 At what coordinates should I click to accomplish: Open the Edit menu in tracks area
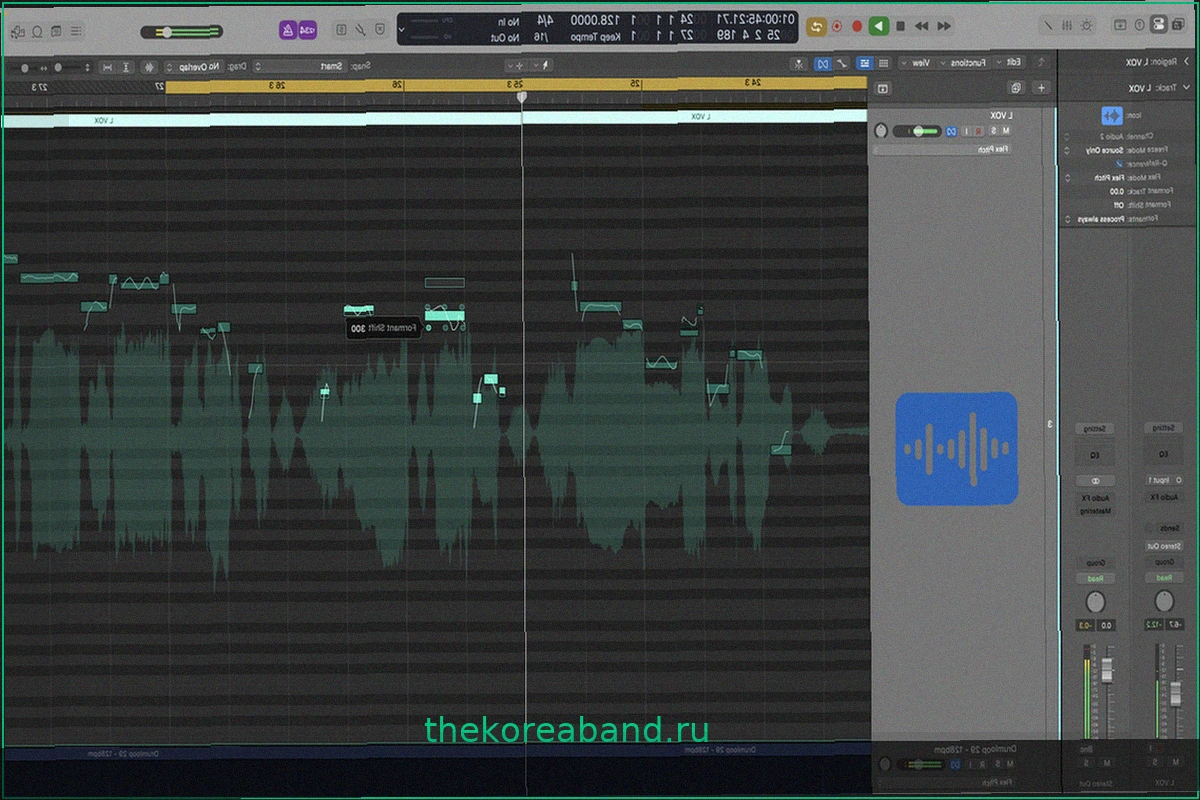(x=1009, y=62)
